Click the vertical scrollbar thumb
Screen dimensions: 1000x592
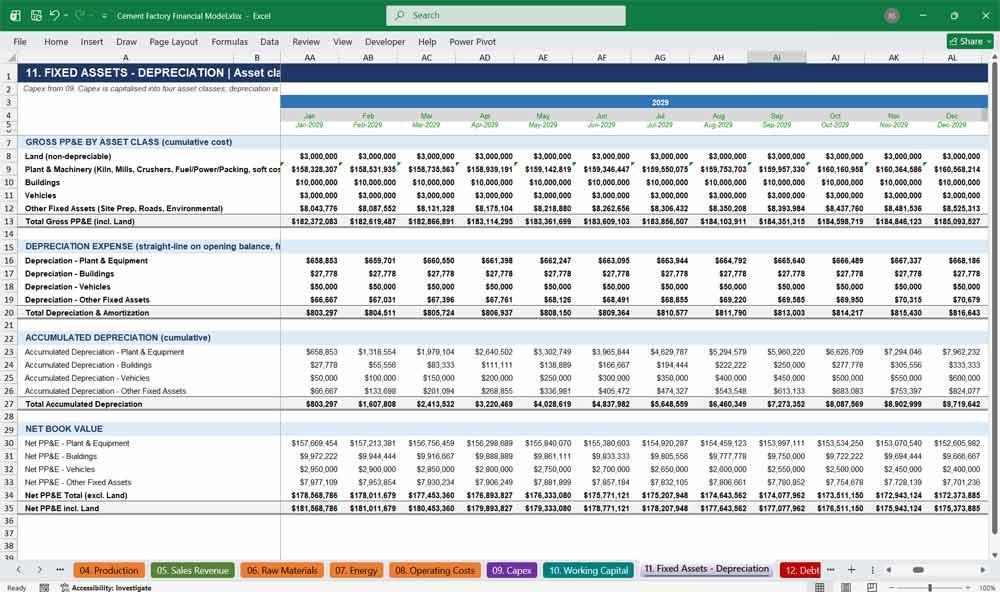994,299
